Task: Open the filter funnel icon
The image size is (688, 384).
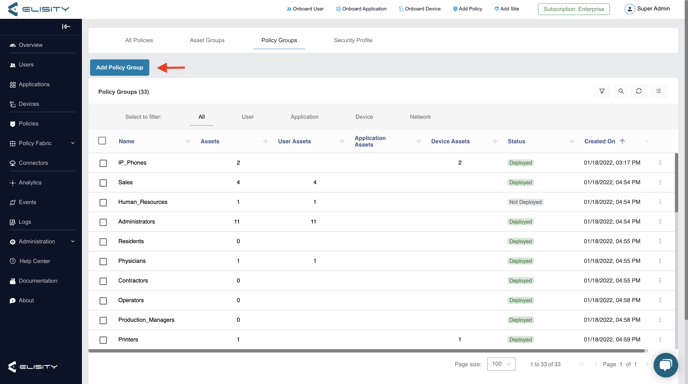Action: [x=602, y=91]
